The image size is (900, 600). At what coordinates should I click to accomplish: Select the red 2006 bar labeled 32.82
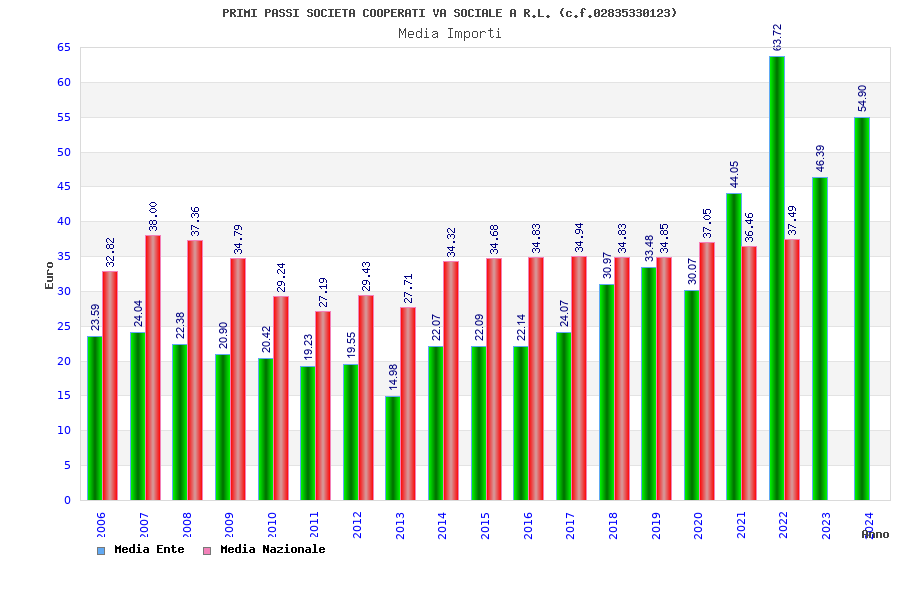(x=110, y=386)
